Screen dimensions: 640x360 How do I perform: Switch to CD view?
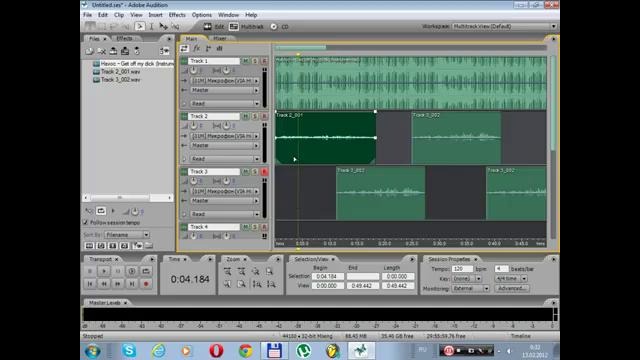click(280, 27)
